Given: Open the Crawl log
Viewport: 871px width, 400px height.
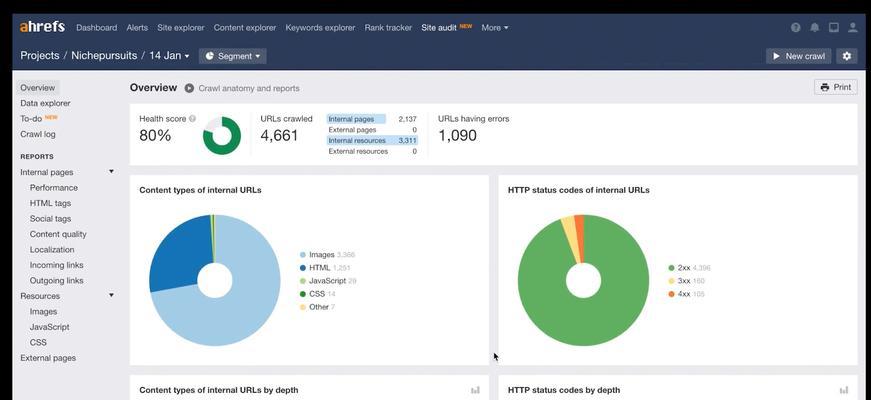Looking at the screenshot, I should 38,134.
